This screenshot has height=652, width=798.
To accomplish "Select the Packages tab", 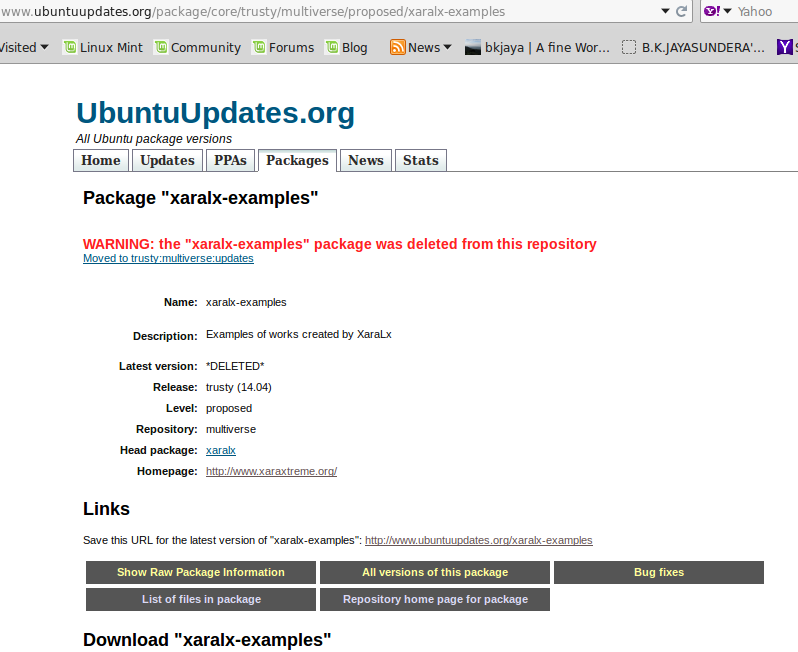I will click(297, 160).
